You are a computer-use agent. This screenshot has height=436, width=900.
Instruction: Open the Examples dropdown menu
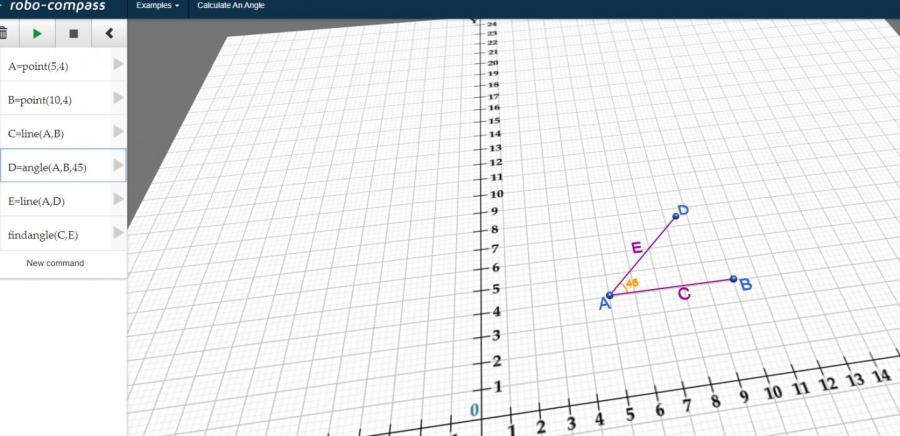tap(158, 6)
